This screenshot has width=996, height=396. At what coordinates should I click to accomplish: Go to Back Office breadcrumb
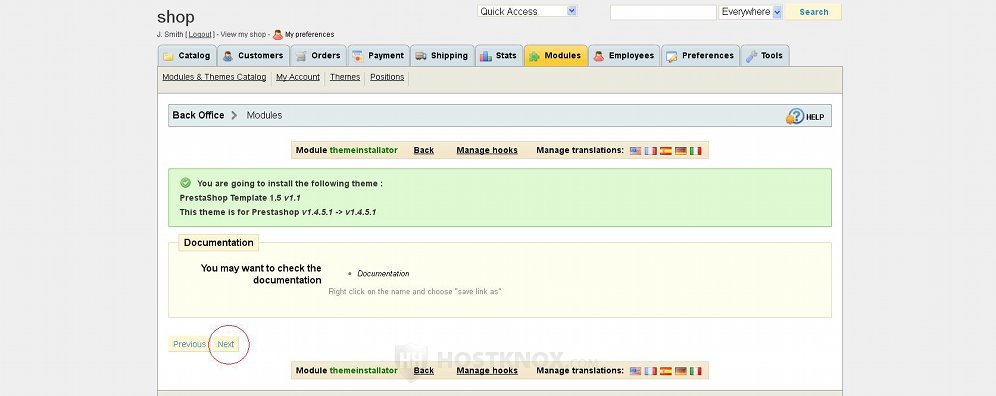point(198,115)
